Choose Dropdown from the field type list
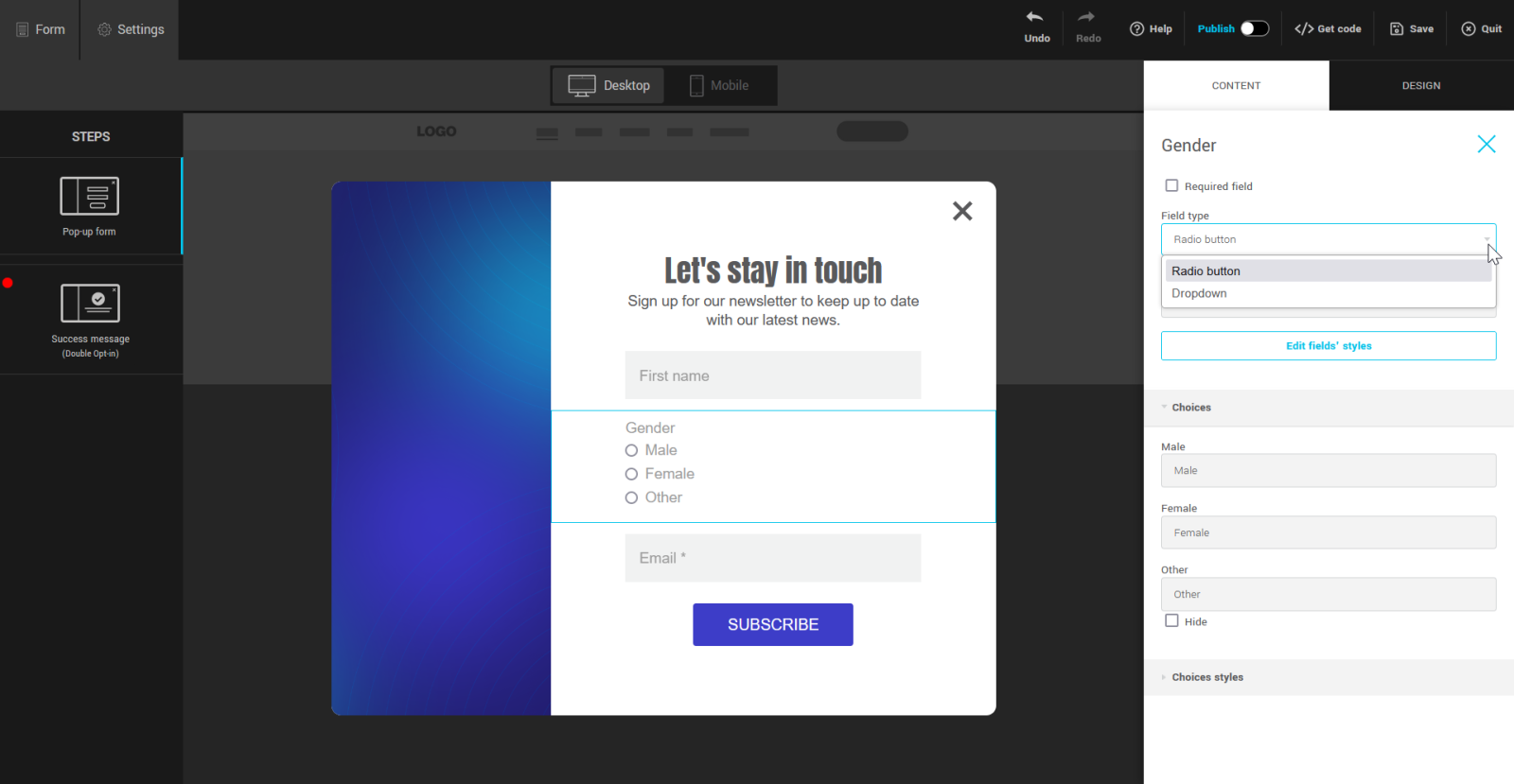This screenshot has height=784, width=1514. [1199, 293]
